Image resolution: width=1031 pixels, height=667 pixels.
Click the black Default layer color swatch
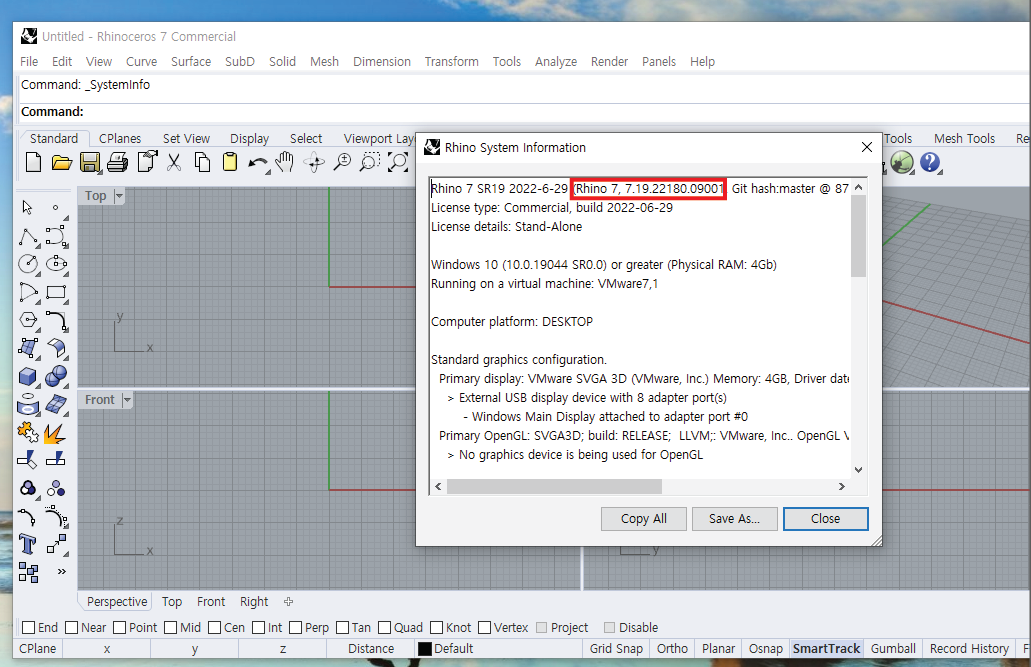[x=425, y=649]
